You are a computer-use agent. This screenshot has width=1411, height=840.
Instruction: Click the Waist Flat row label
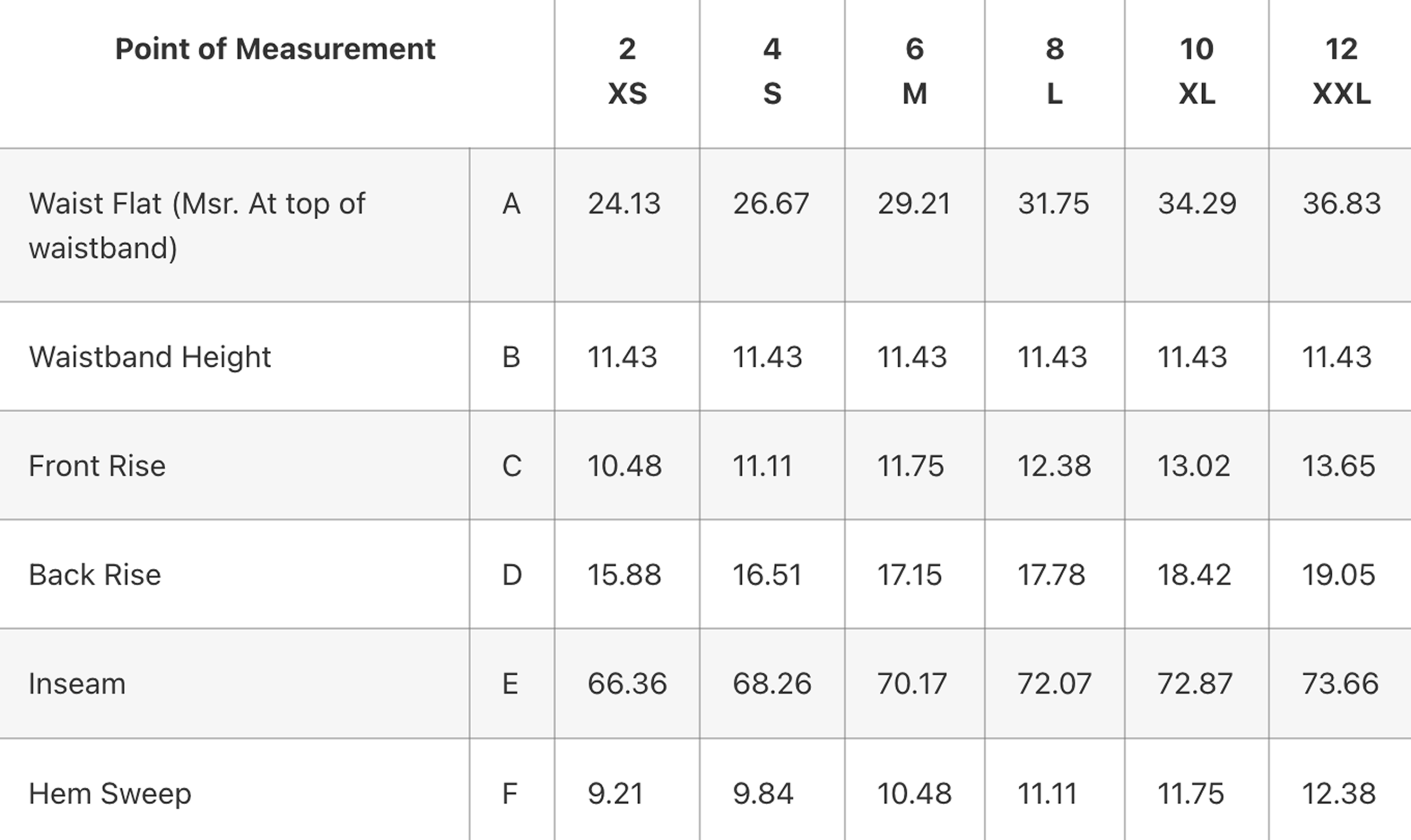[197, 225]
